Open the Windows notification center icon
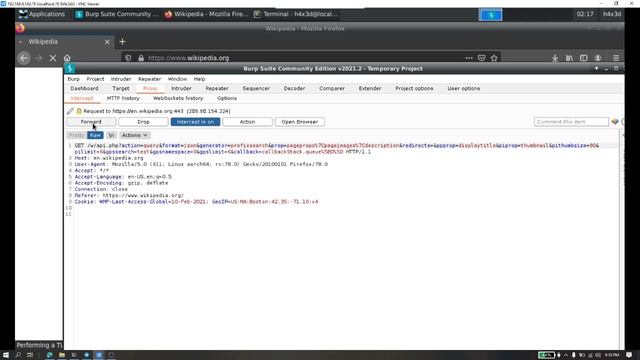The width and height of the screenshot is (640, 360). point(629,355)
